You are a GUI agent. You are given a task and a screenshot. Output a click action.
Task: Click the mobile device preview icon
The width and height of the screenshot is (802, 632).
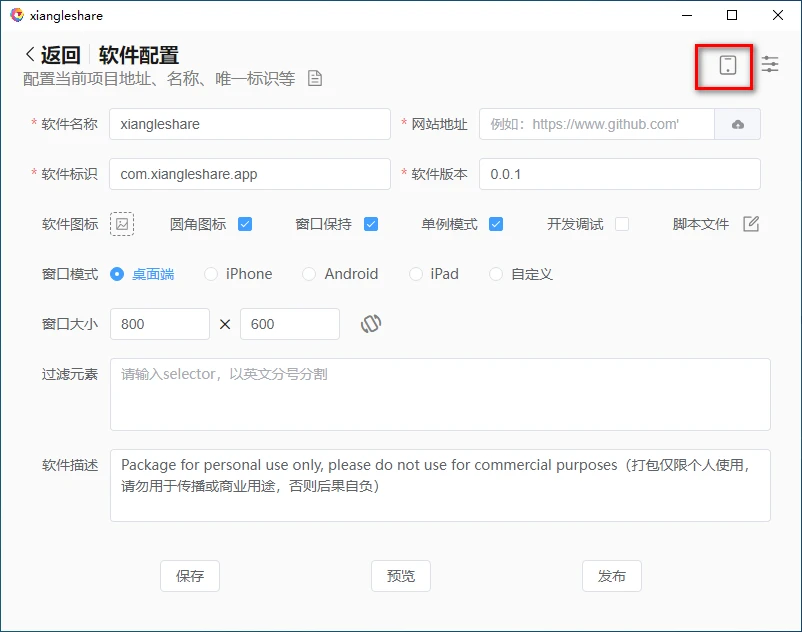[727, 65]
